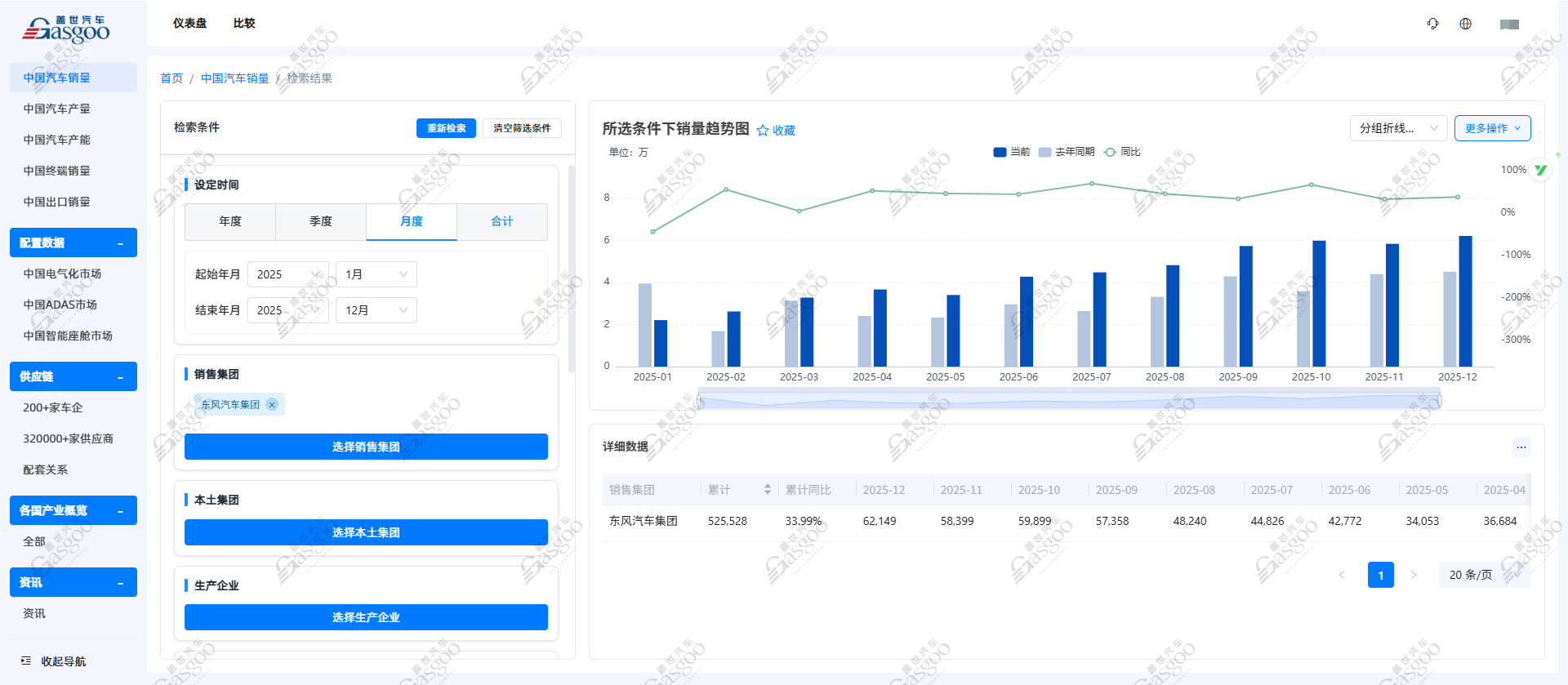
Task: Switch to the 季度 time tab
Action: point(320,221)
